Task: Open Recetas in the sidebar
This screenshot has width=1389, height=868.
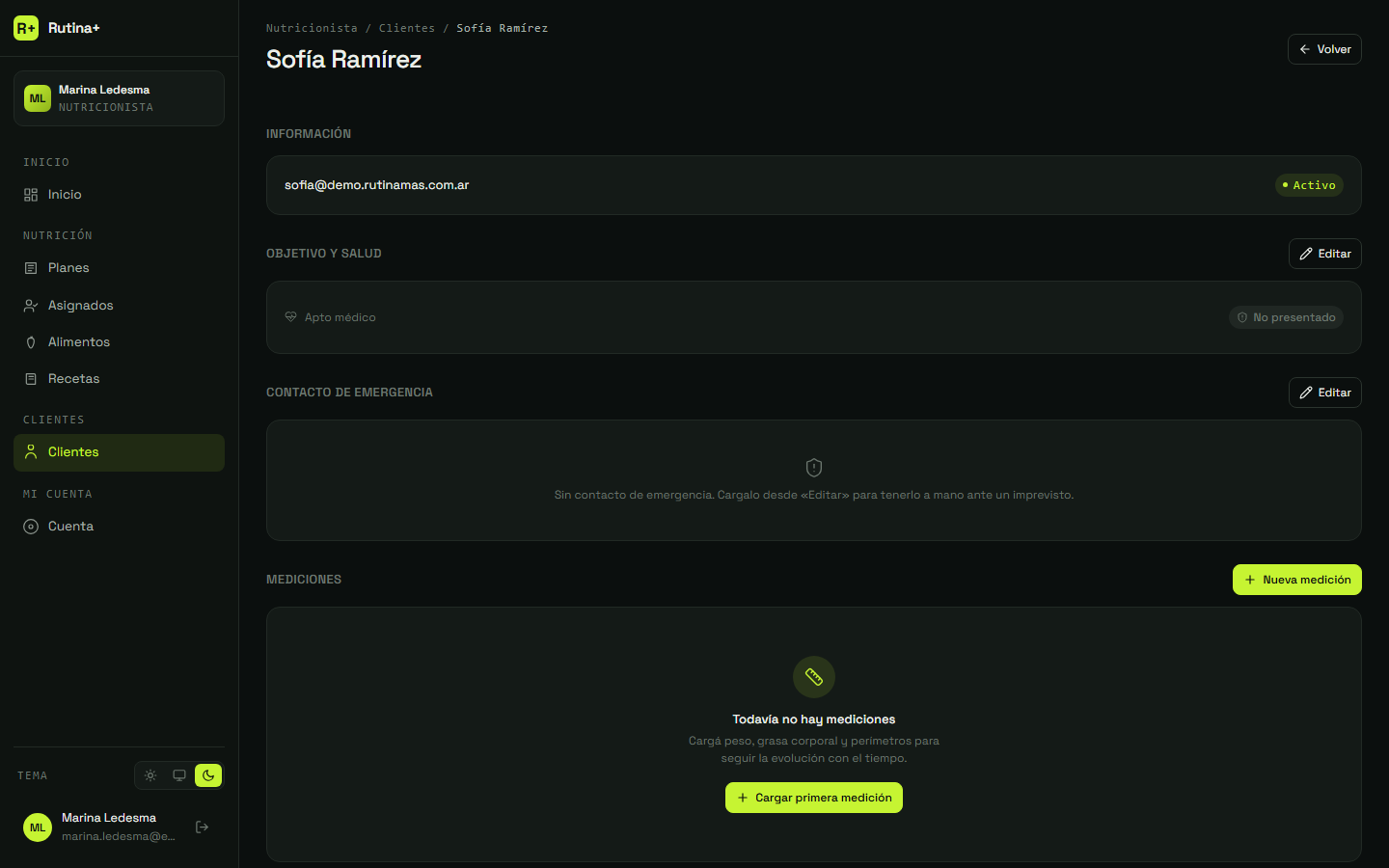Action: (119, 379)
